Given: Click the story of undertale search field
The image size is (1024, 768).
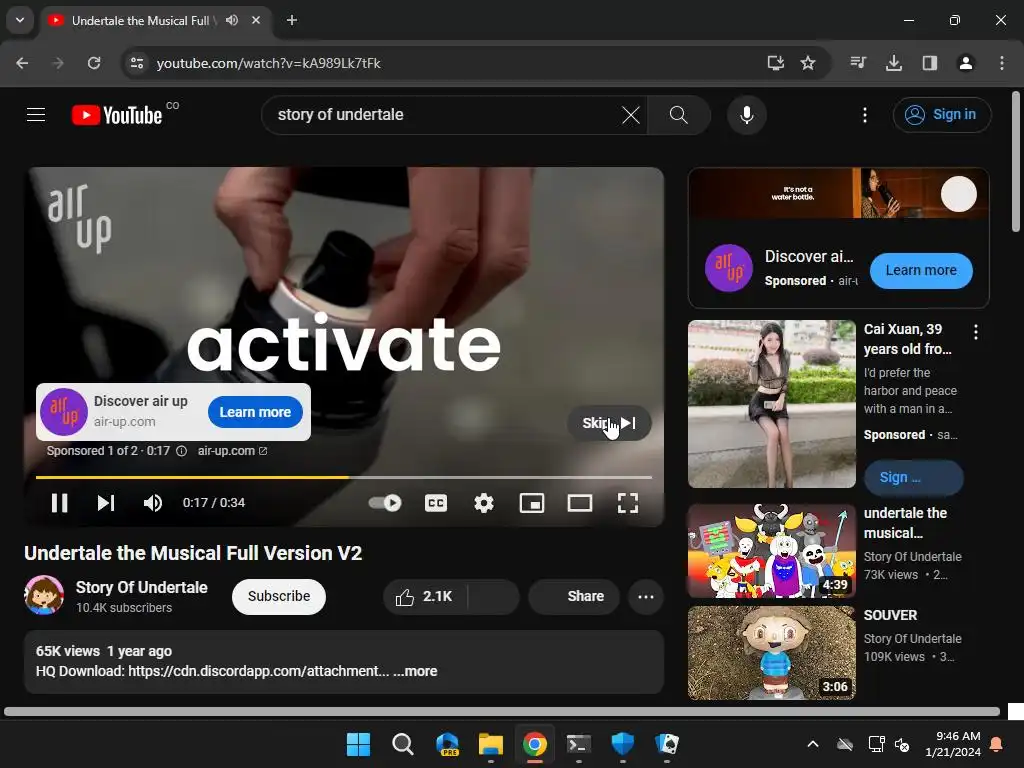Looking at the screenshot, I should (x=444, y=115).
